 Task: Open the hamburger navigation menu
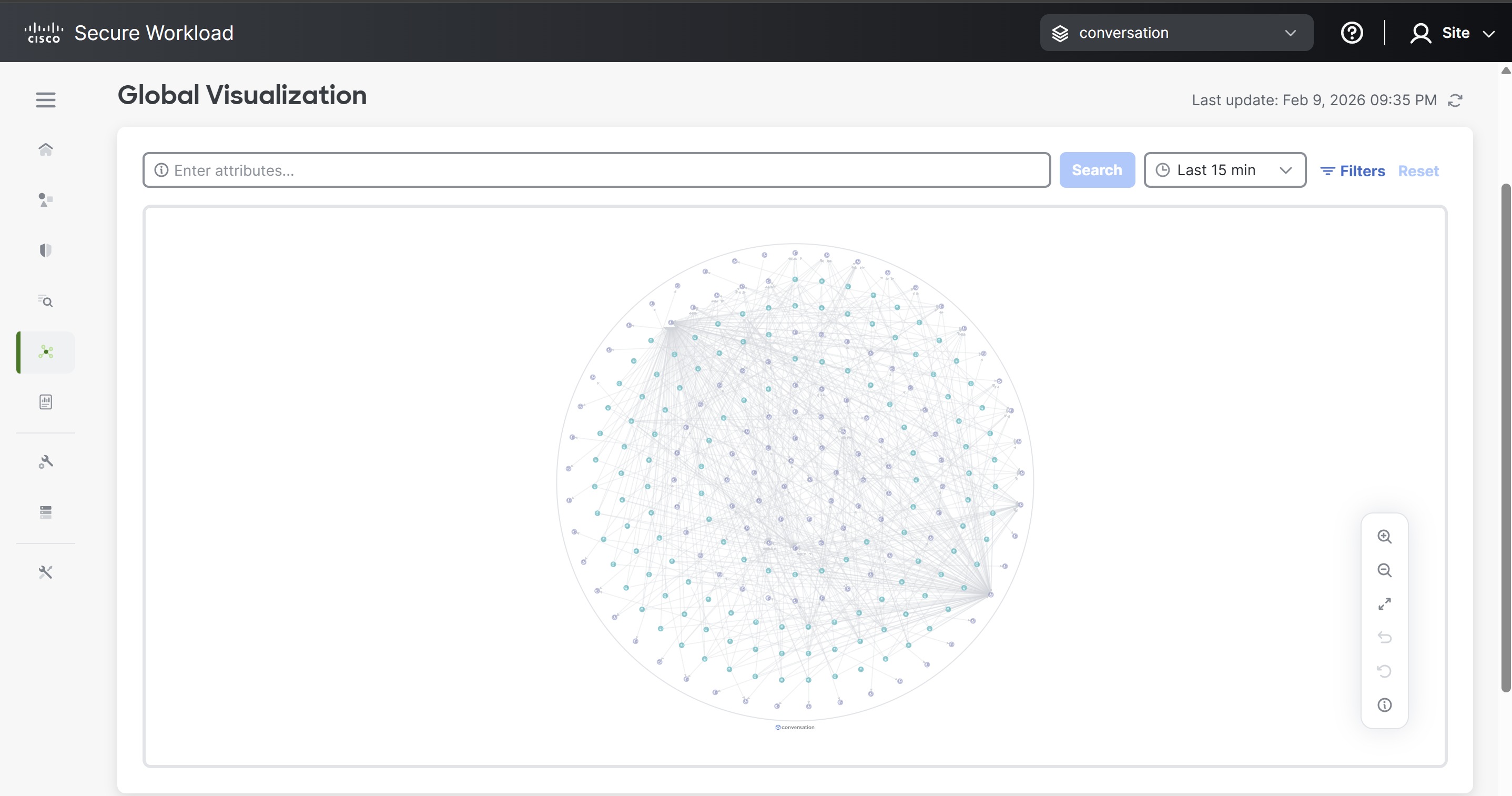45,99
